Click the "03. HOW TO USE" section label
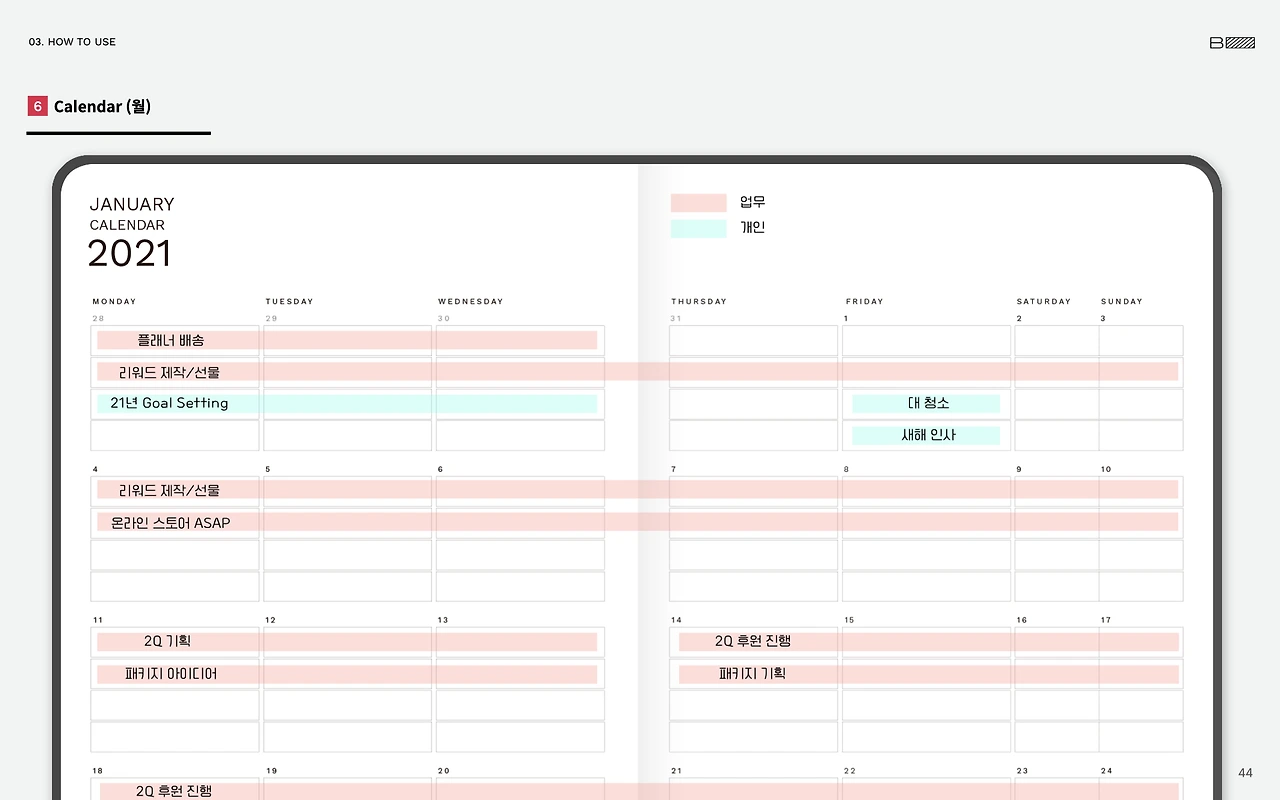Viewport: 1280px width, 800px height. click(x=72, y=42)
